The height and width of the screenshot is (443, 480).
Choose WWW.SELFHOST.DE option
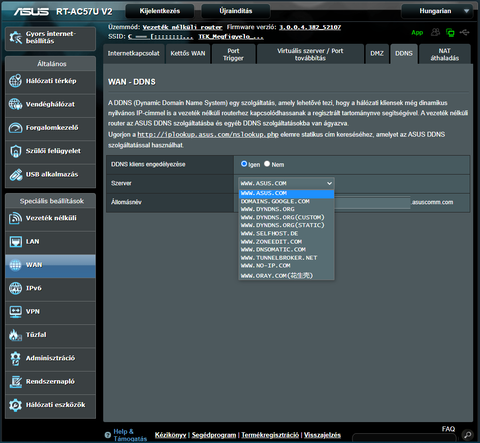click(x=286, y=234)
